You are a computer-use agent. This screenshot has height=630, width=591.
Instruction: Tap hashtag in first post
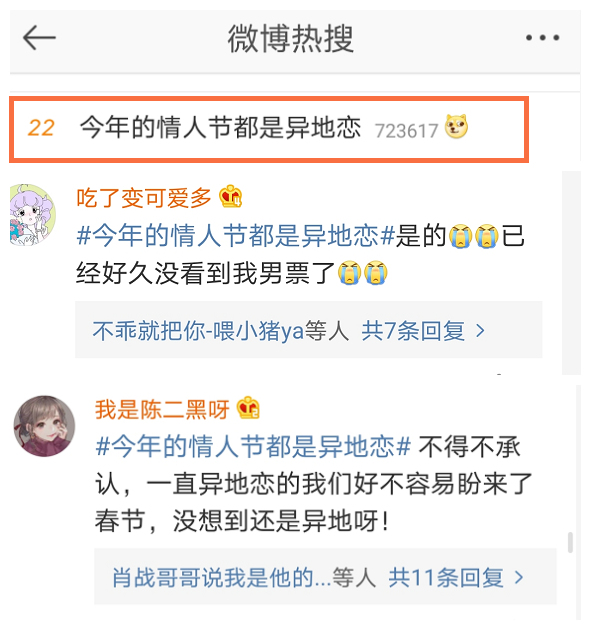coord(236,235)
